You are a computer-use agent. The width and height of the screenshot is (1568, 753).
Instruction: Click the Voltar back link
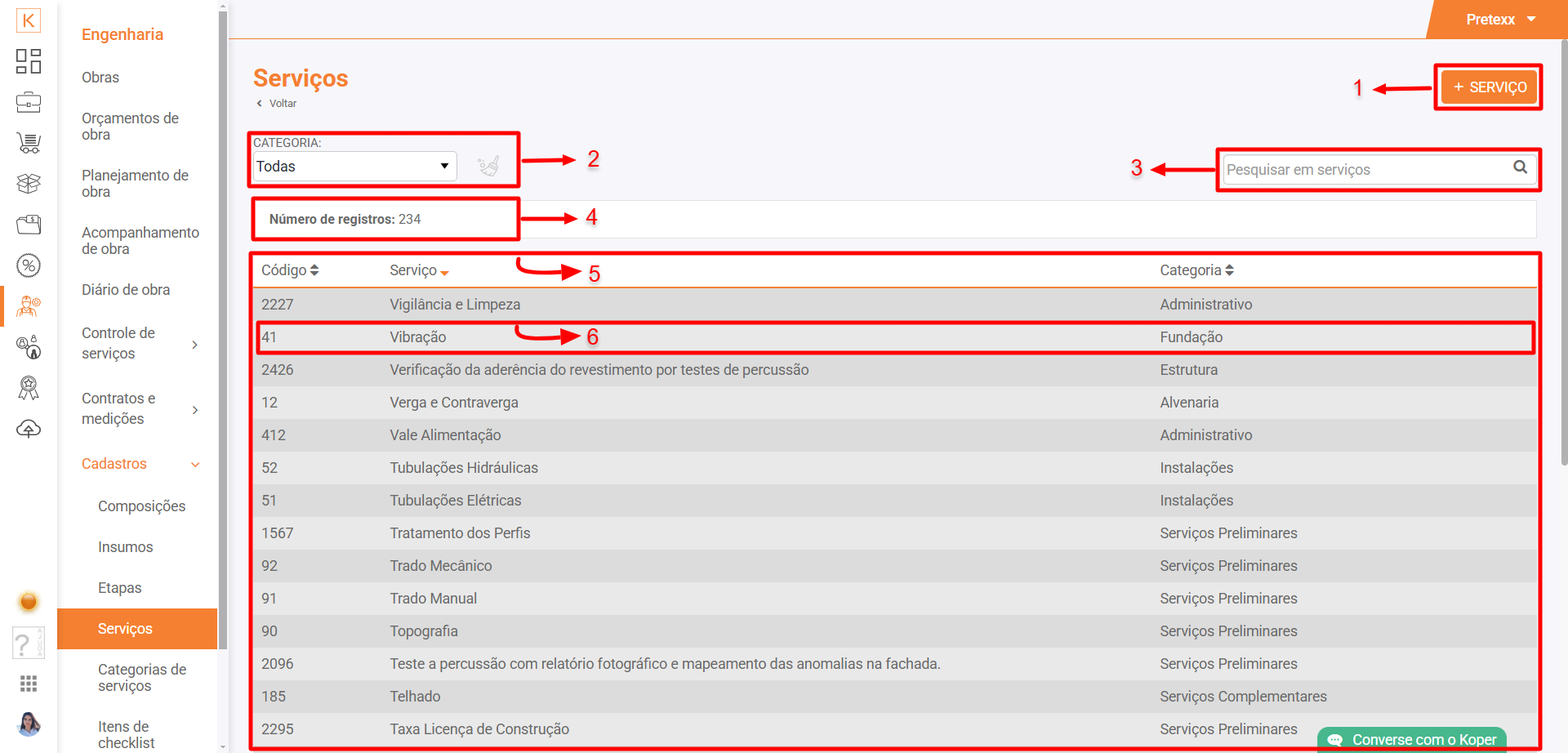[282, 104]
